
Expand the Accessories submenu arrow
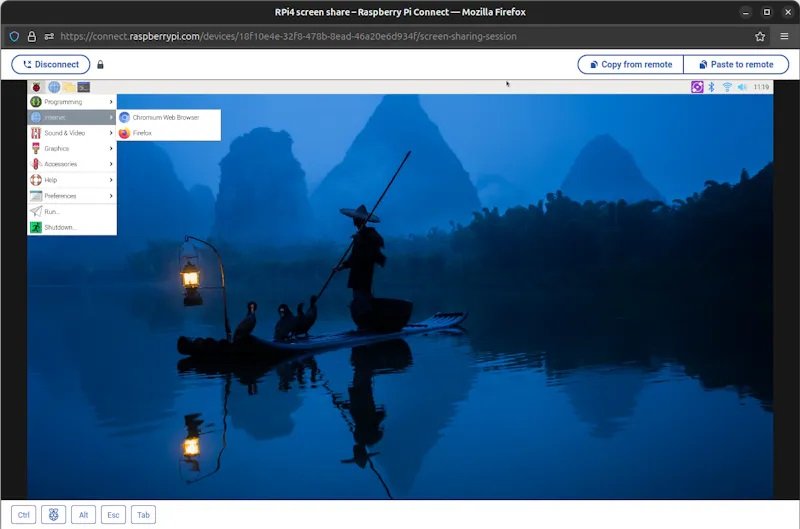tap(111, 164)
